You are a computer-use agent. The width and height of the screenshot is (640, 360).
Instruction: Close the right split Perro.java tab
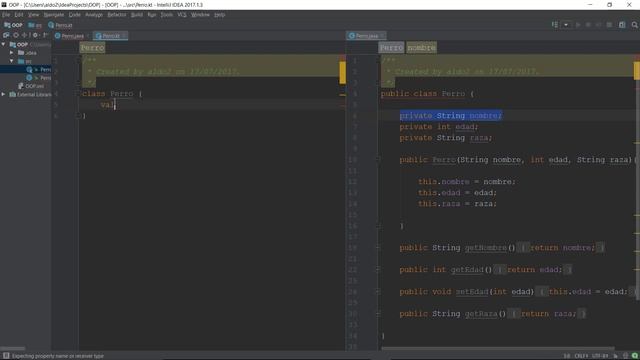[382, 36]
